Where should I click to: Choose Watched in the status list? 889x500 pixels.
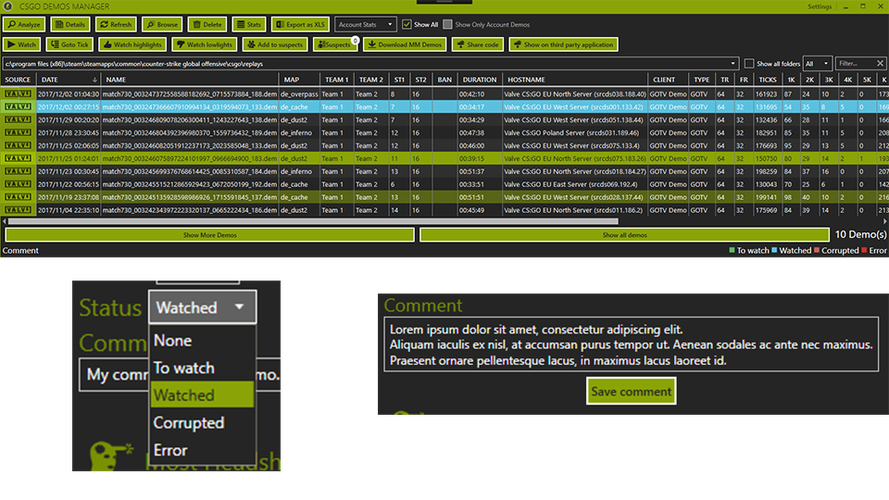coord(202,395)
